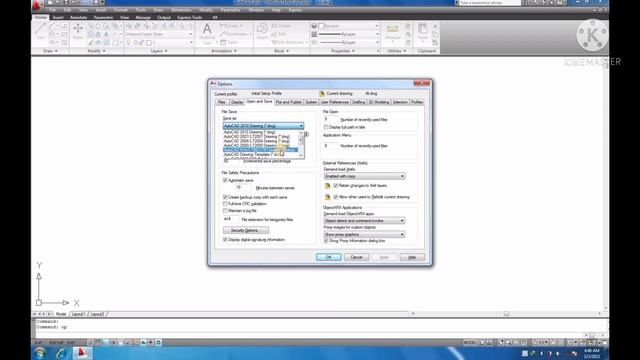Switch to the Layout1 tab
The width and height of the screenshot is (640, 360).
tap(78, 314)
